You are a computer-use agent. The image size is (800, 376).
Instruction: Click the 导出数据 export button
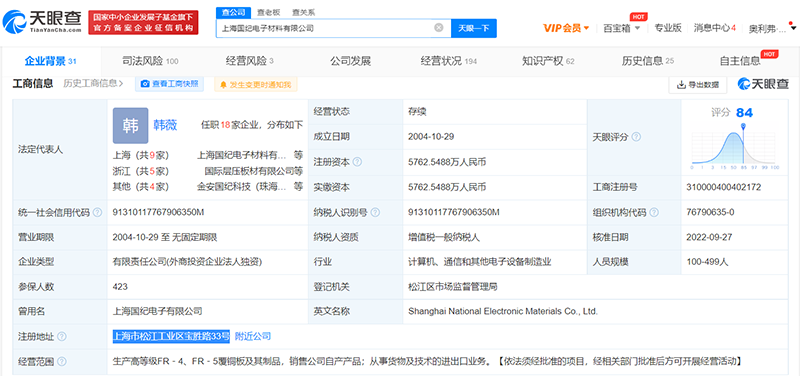pos(698,85)
